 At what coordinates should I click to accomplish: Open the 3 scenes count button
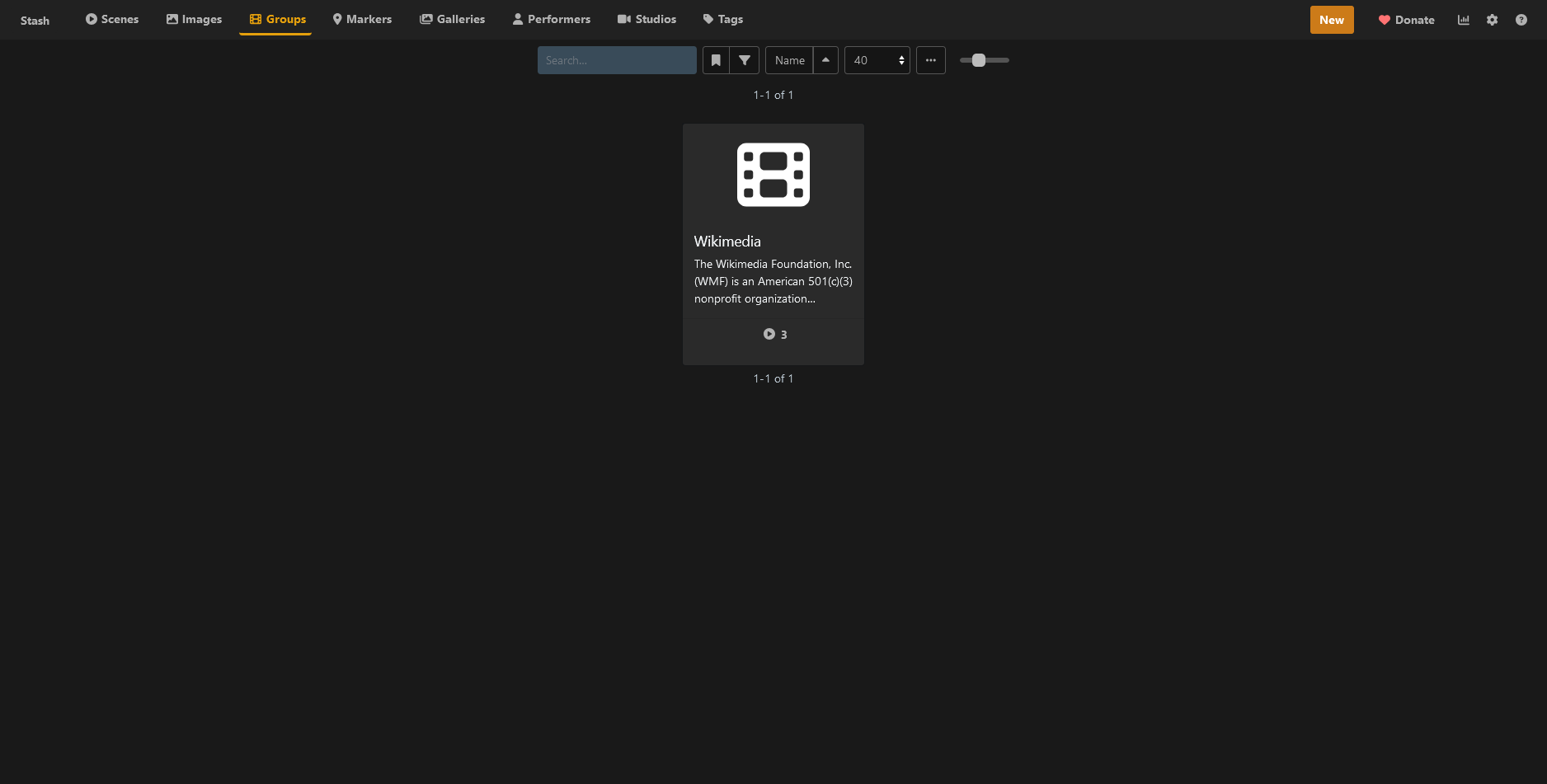[x=775, y=334]
